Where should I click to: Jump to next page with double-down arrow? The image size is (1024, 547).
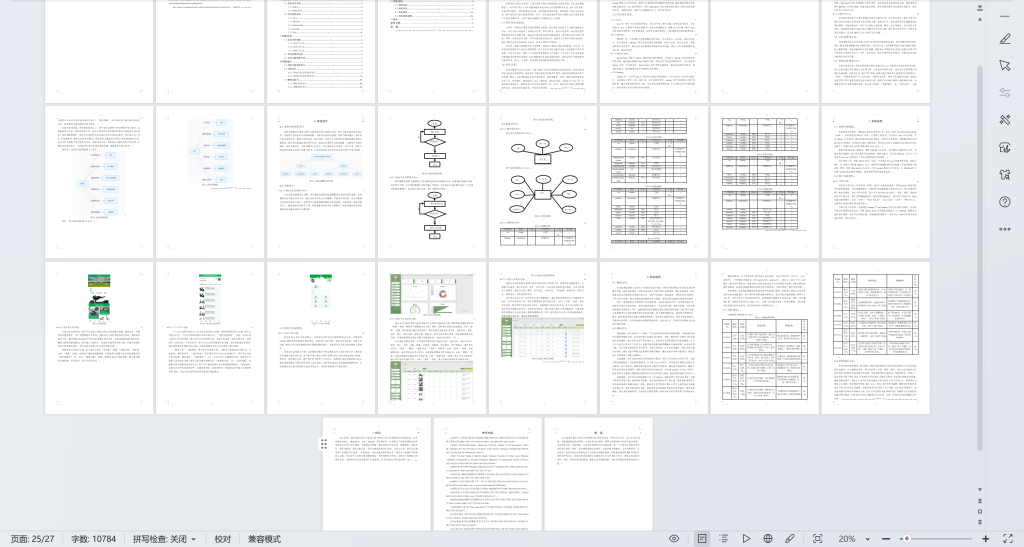[x=980, y=522]
